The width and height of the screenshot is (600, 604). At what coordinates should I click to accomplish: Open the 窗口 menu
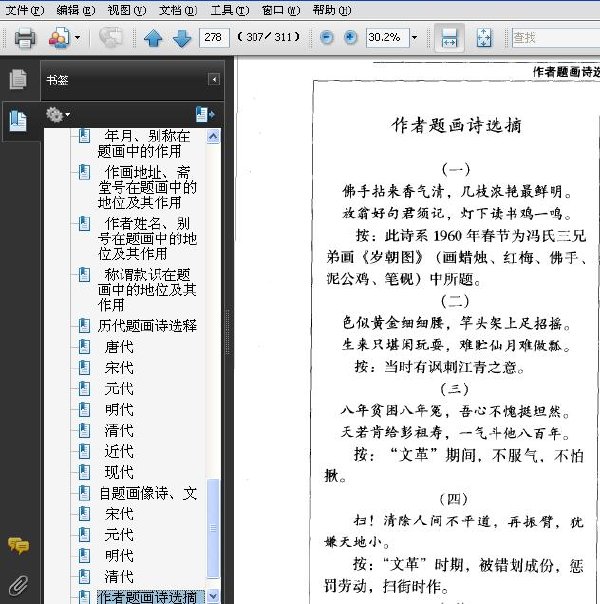(x=281, y=10)
